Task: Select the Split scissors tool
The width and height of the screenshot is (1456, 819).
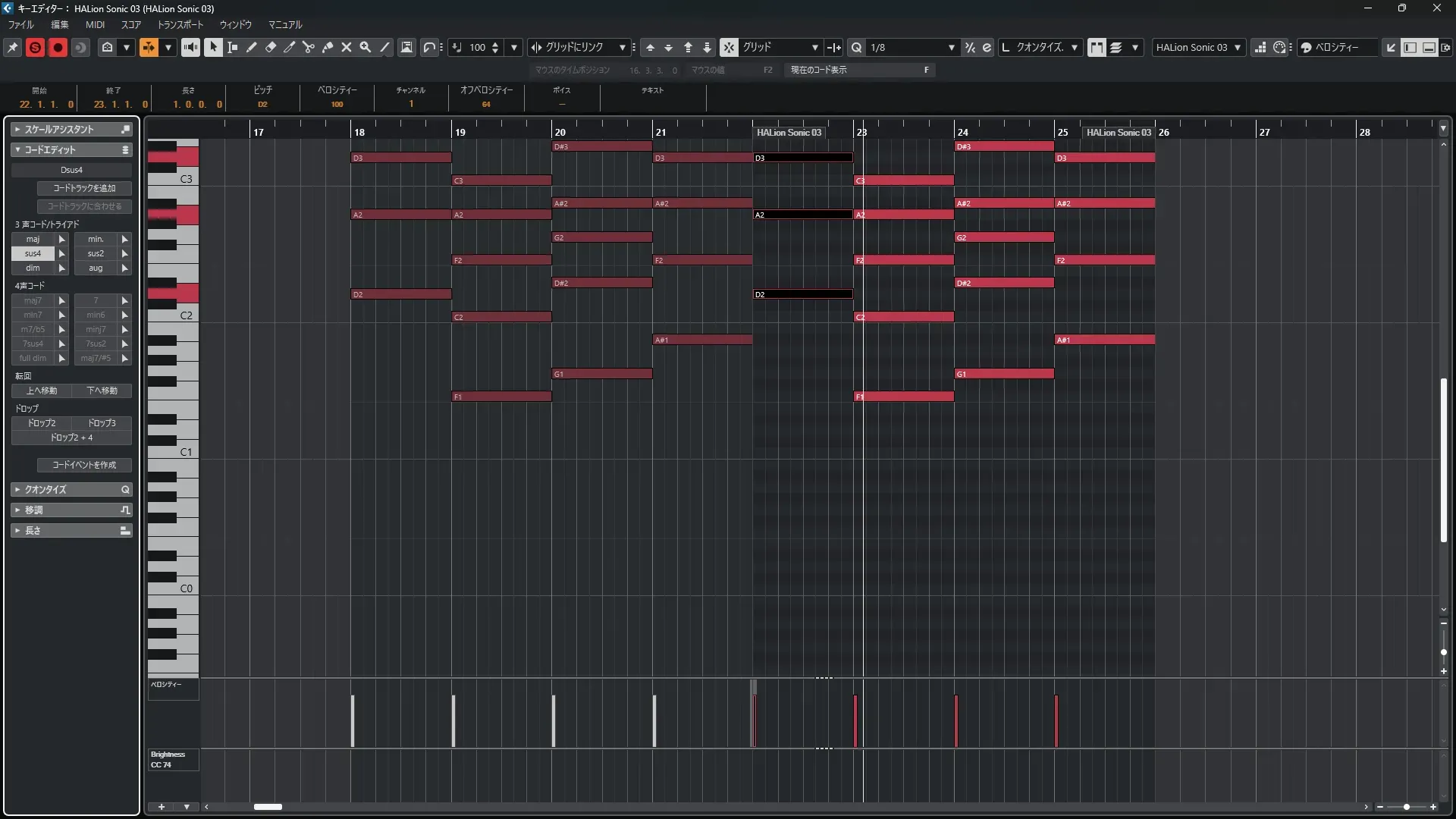Action: [309, 47]
